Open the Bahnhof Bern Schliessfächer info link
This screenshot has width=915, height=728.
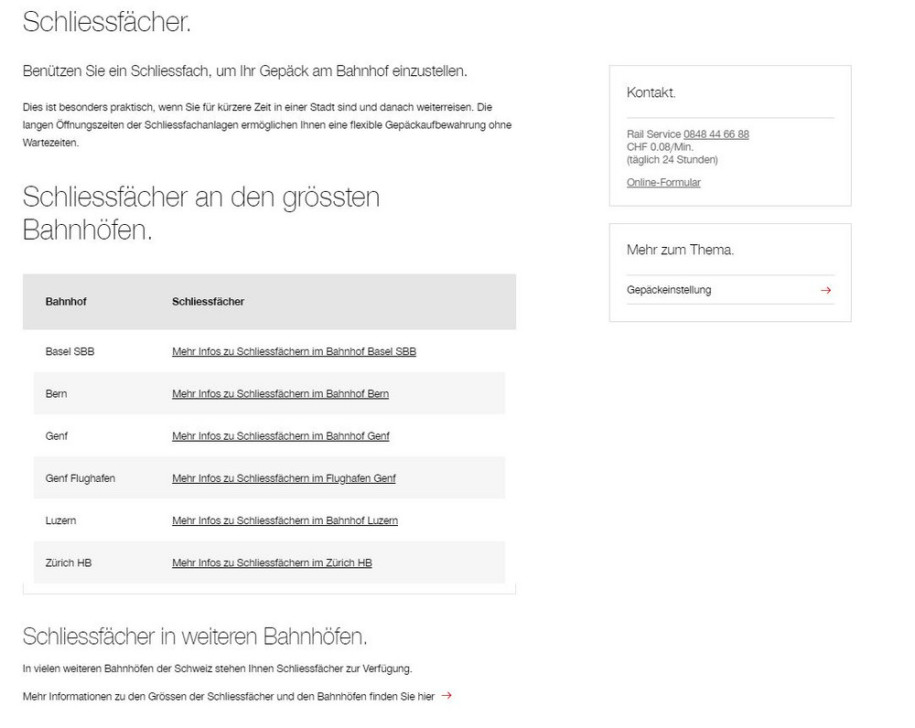[280, 393]
